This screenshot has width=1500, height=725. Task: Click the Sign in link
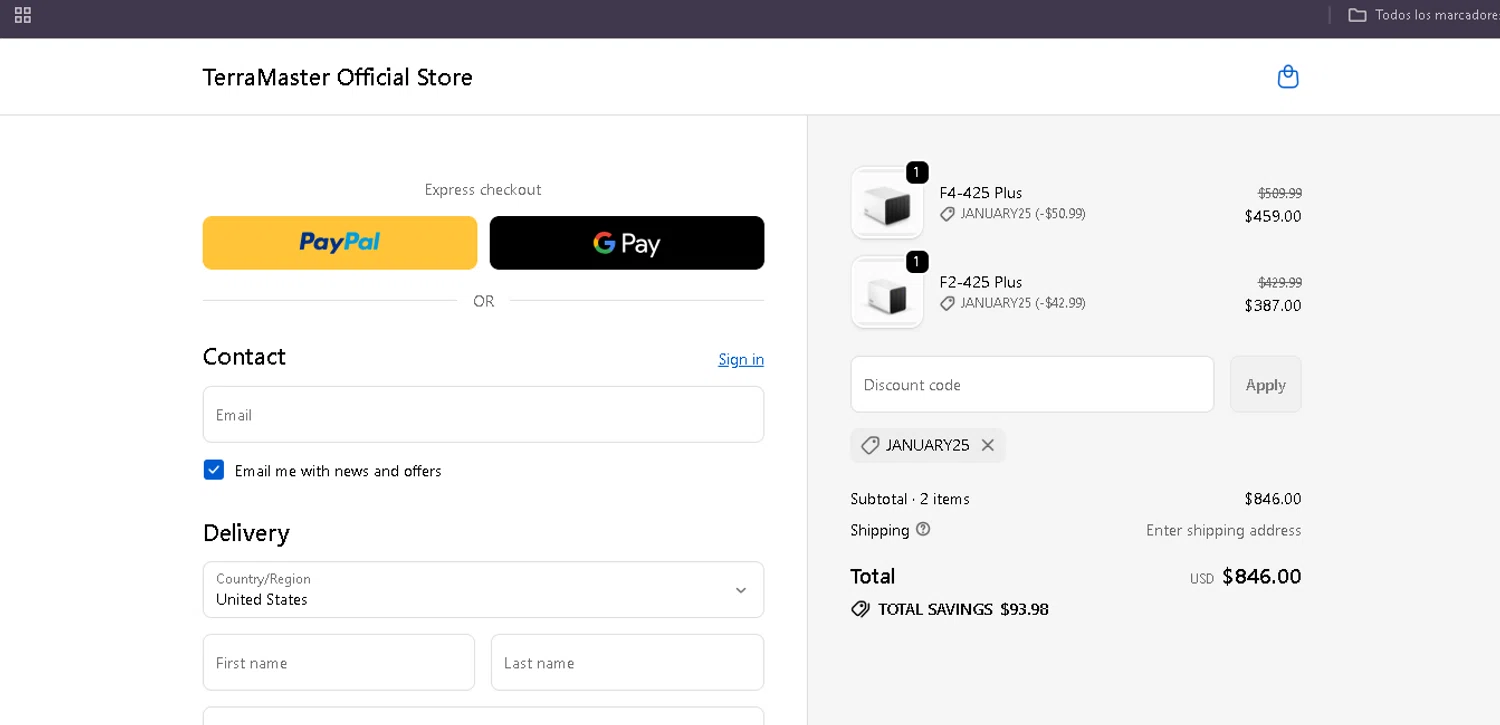coord(741,359)
